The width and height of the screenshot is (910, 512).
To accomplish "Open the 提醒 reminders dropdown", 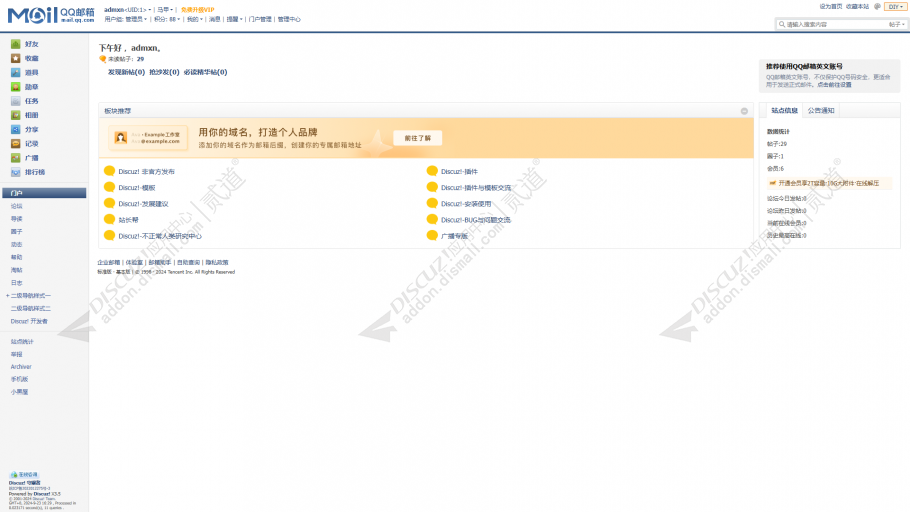I will click(234, 19).
